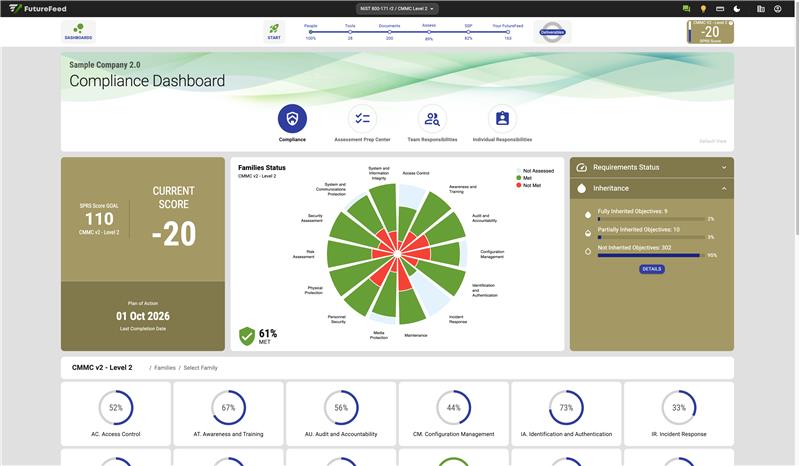Click the CMMC v2 - Level 2 breadcrumb
The width and height of the screenshot is (800, 466).
(x=102, y=367)
